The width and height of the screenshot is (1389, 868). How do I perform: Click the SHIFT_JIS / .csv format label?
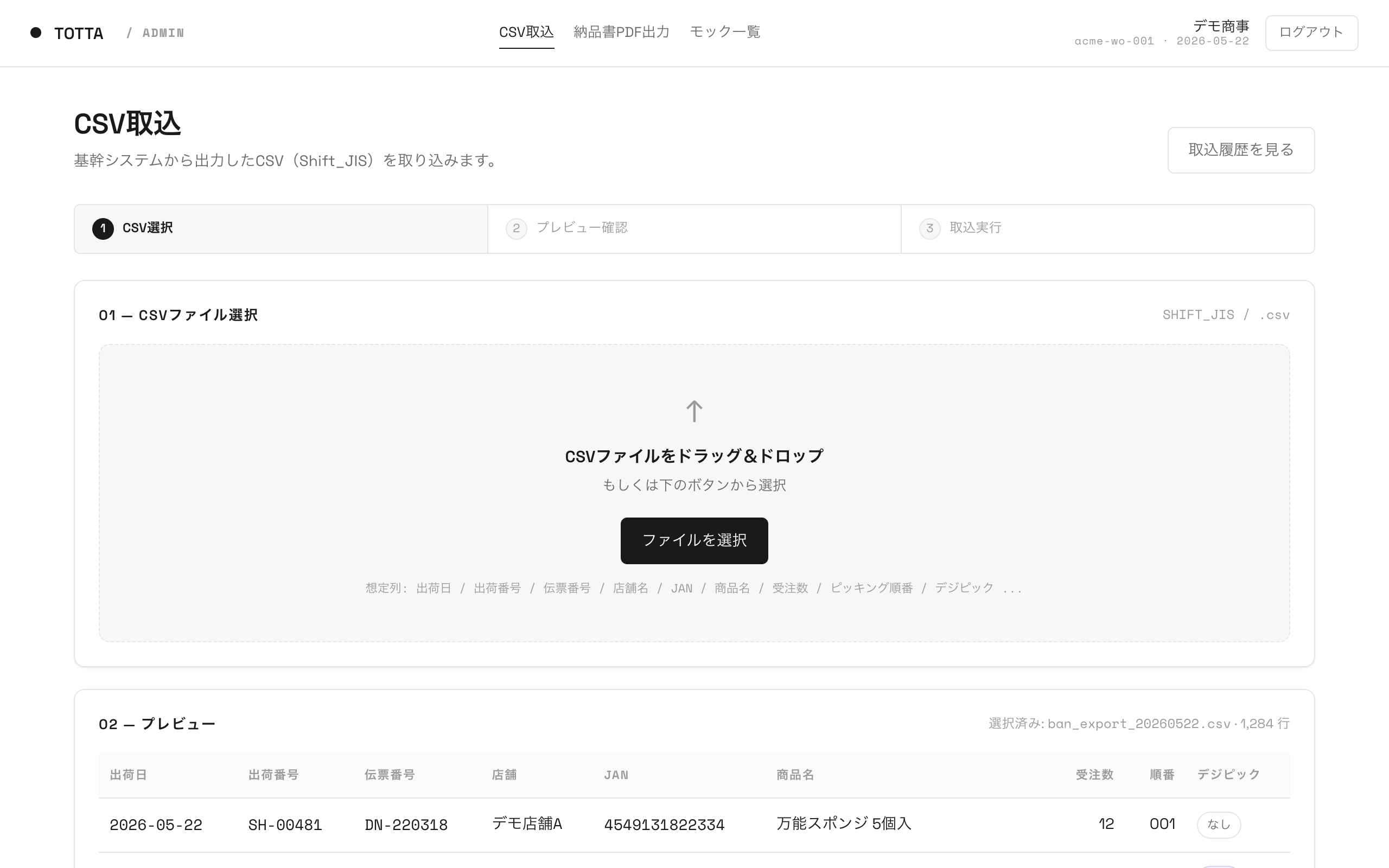tap(1226, 315)
